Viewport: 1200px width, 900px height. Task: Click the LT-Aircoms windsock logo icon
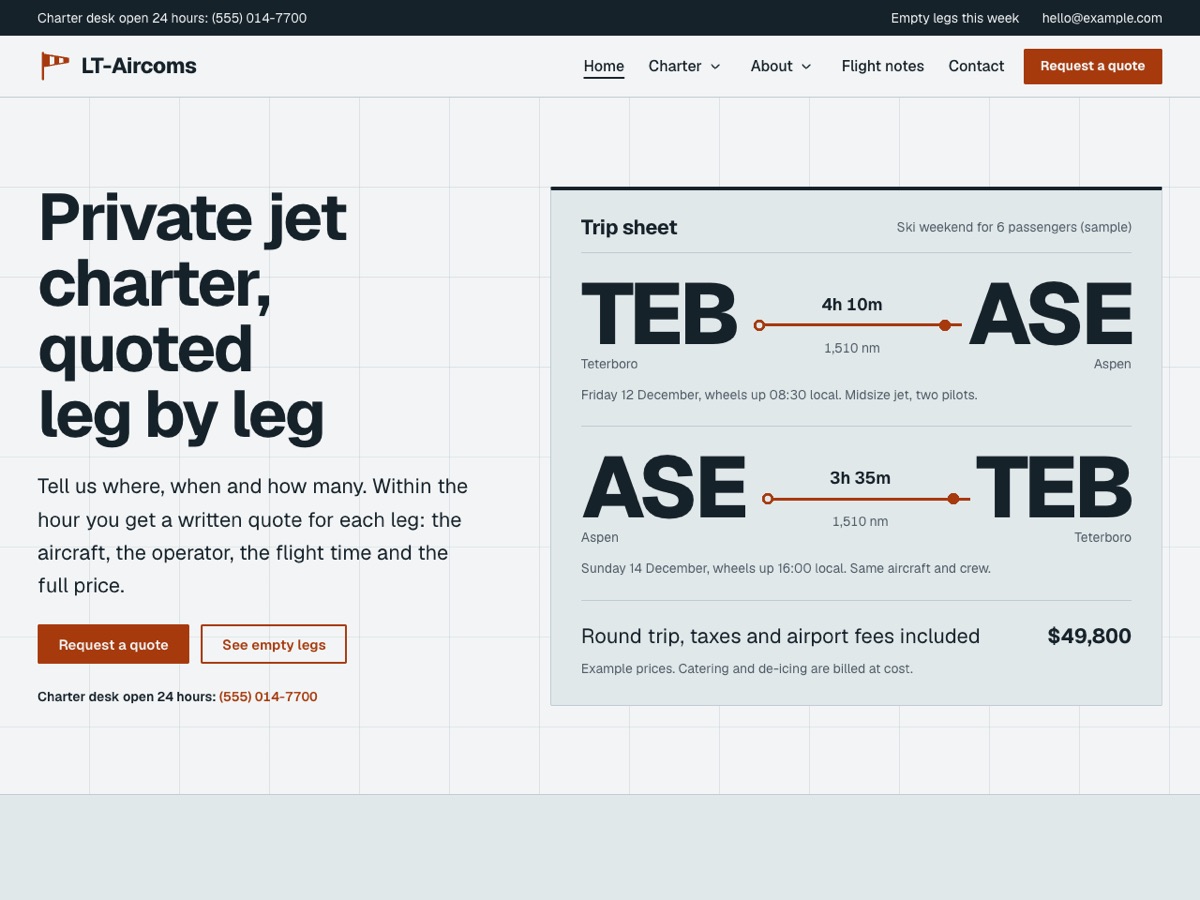point(55,66)
